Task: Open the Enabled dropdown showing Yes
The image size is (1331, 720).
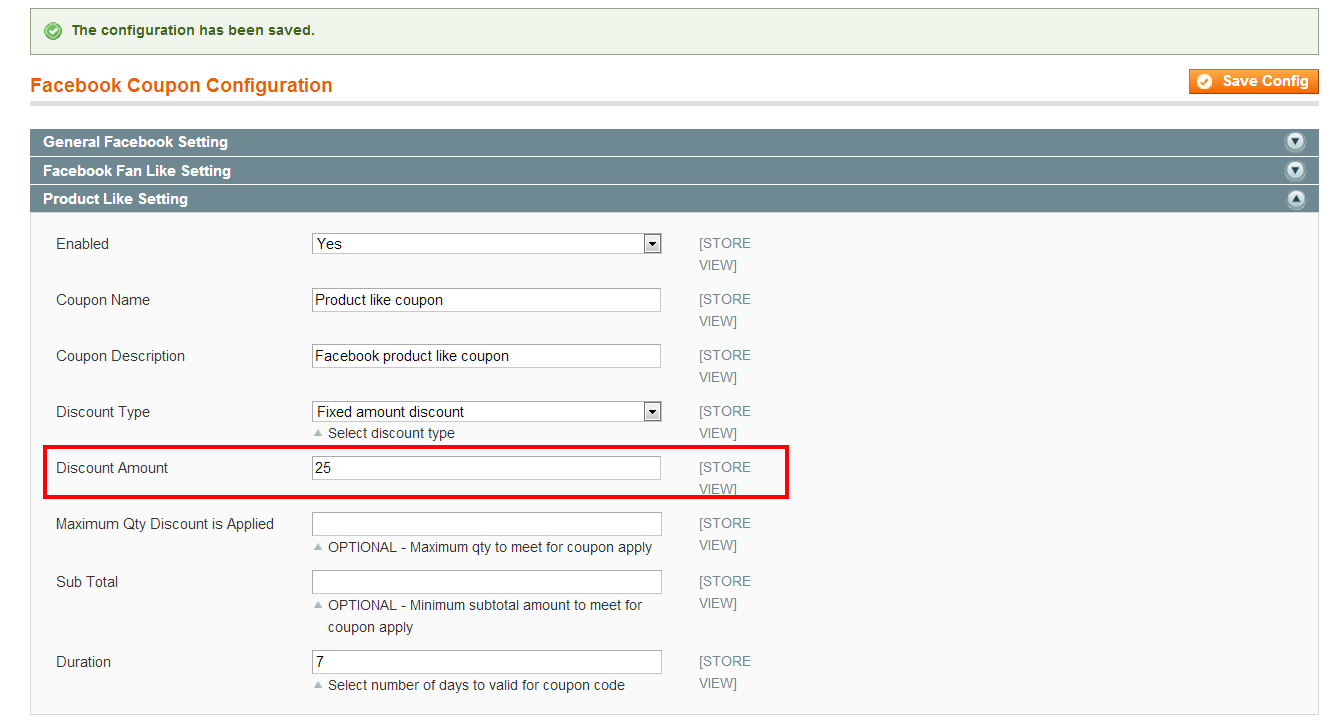Action: [x=487, y=243]
